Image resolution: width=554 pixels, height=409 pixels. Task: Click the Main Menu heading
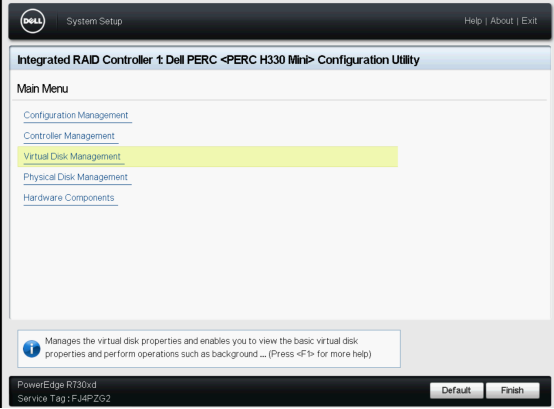pyautogui.click(x=42, y=89)
